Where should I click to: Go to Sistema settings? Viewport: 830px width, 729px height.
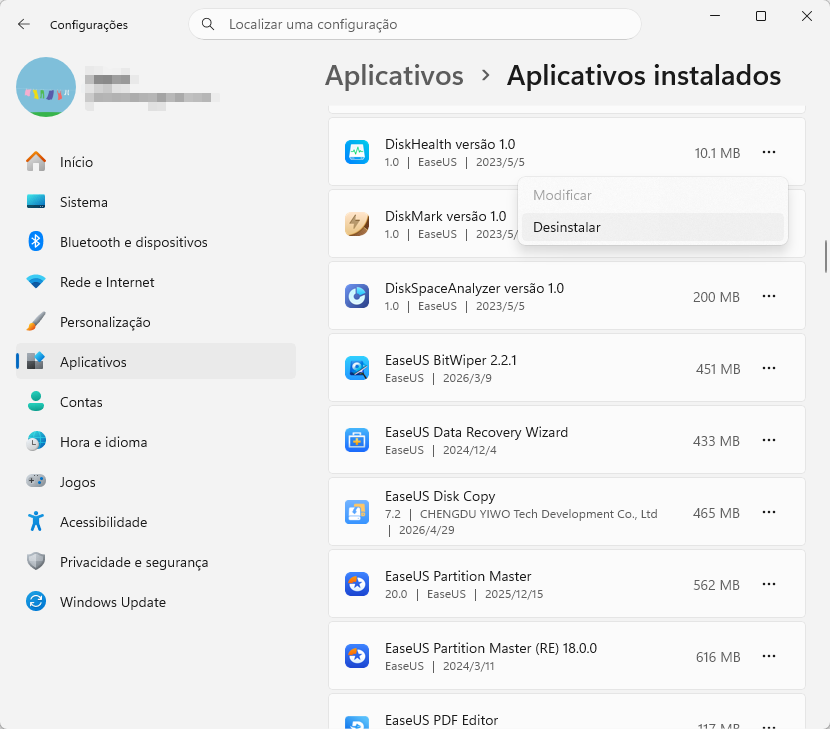[x=156, y=202]
